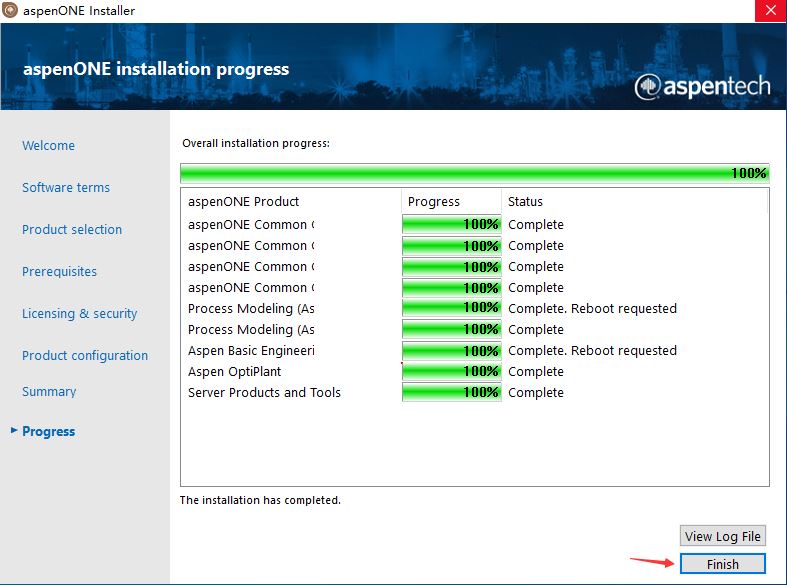
Task: Select the Server Products and Tools row
Action: pyautogui.click(x=474, y=393)
